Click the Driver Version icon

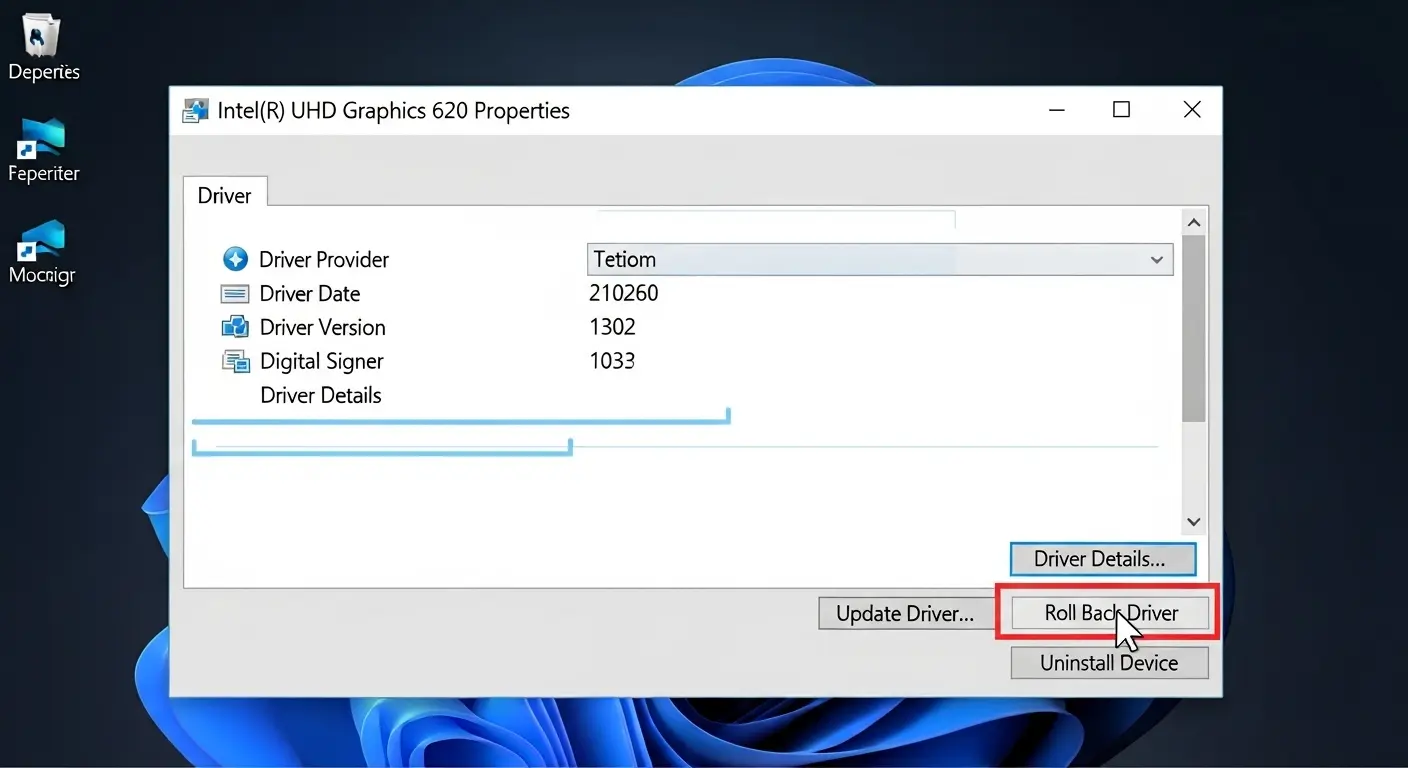(234, 327)
